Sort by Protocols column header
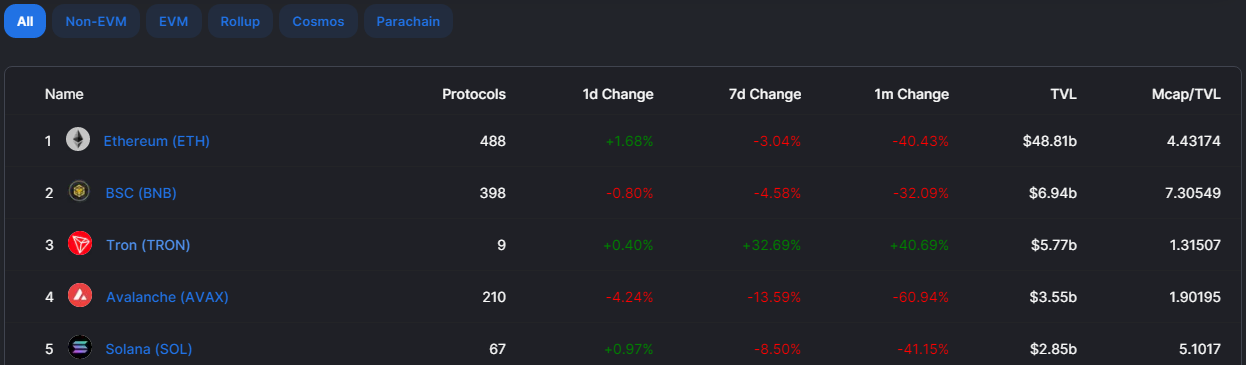This screenshot has width=1246, height=365. click(474, 94)
